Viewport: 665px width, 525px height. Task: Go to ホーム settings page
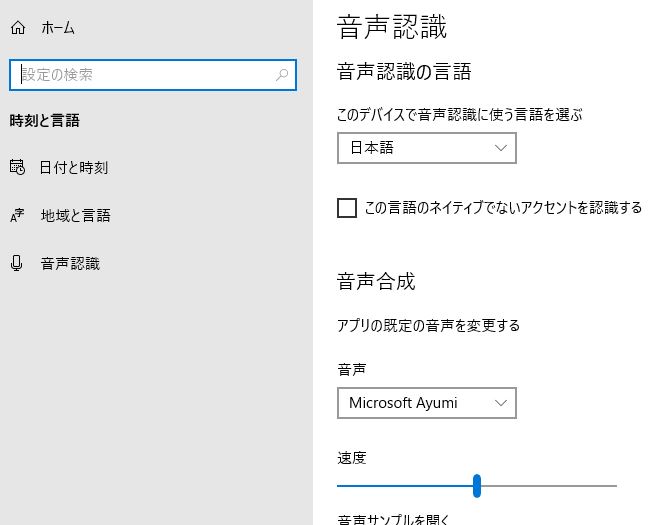tap(58, 28)
